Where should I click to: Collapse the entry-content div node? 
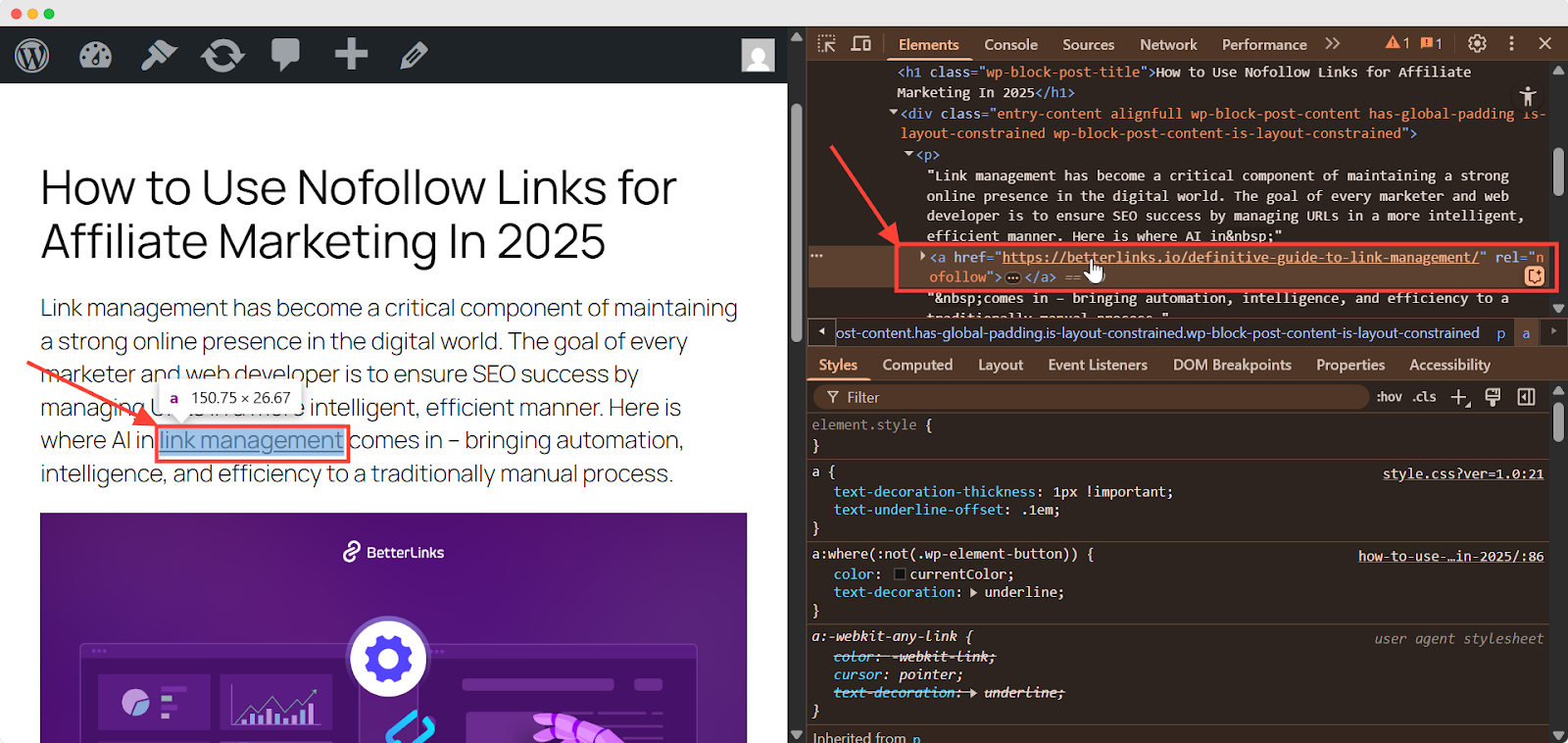pos(894,113)
